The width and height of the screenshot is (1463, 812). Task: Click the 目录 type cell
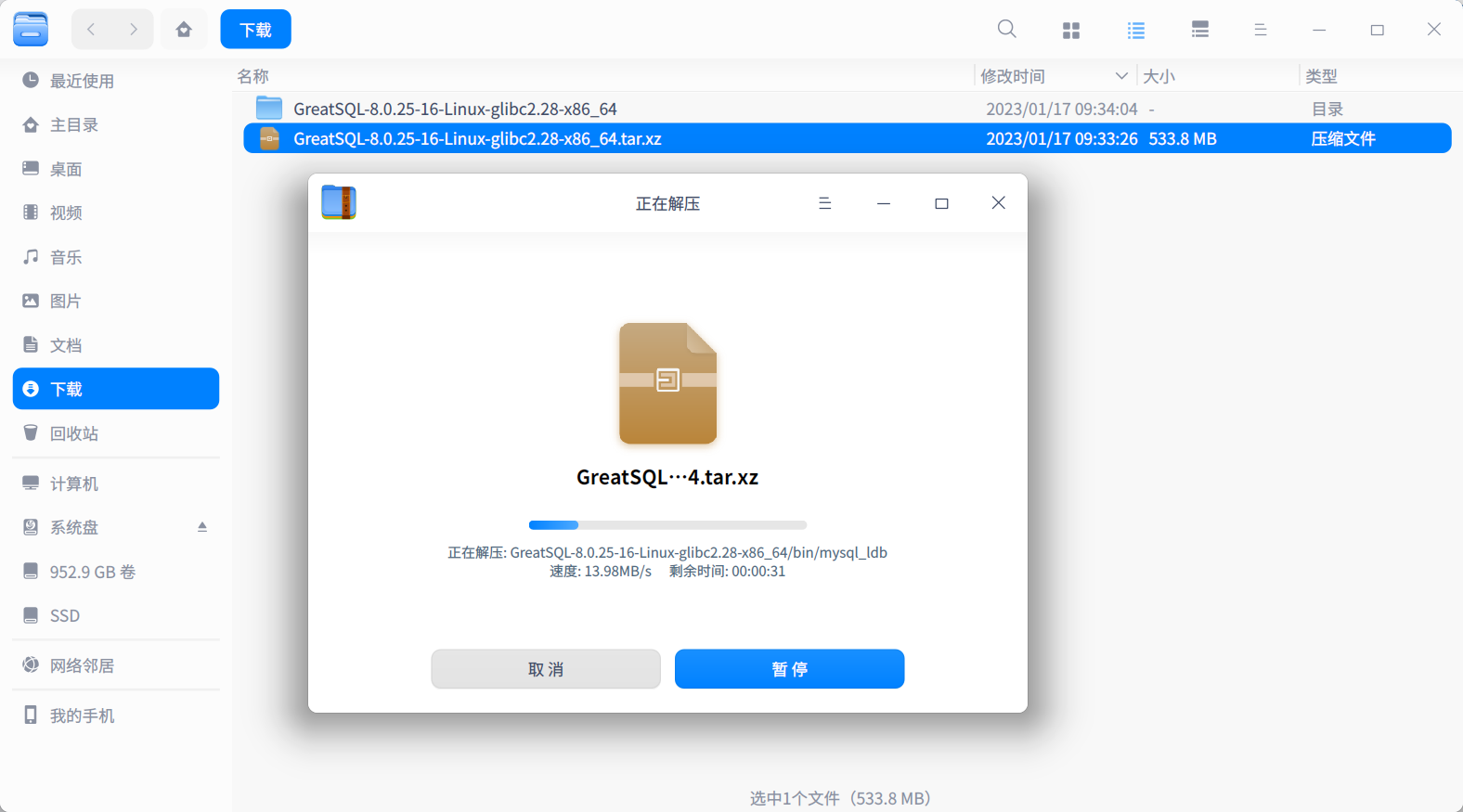point(1327,110)
